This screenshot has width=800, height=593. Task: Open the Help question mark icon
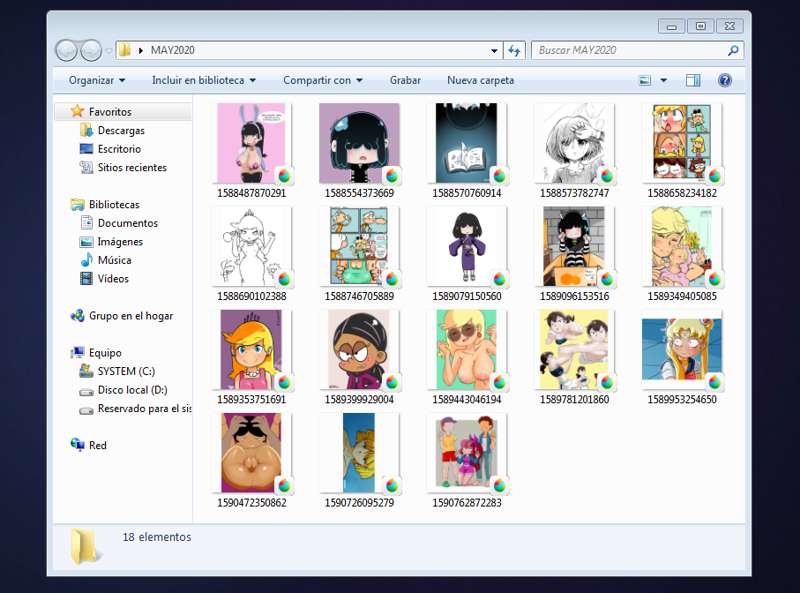(725, 80)
